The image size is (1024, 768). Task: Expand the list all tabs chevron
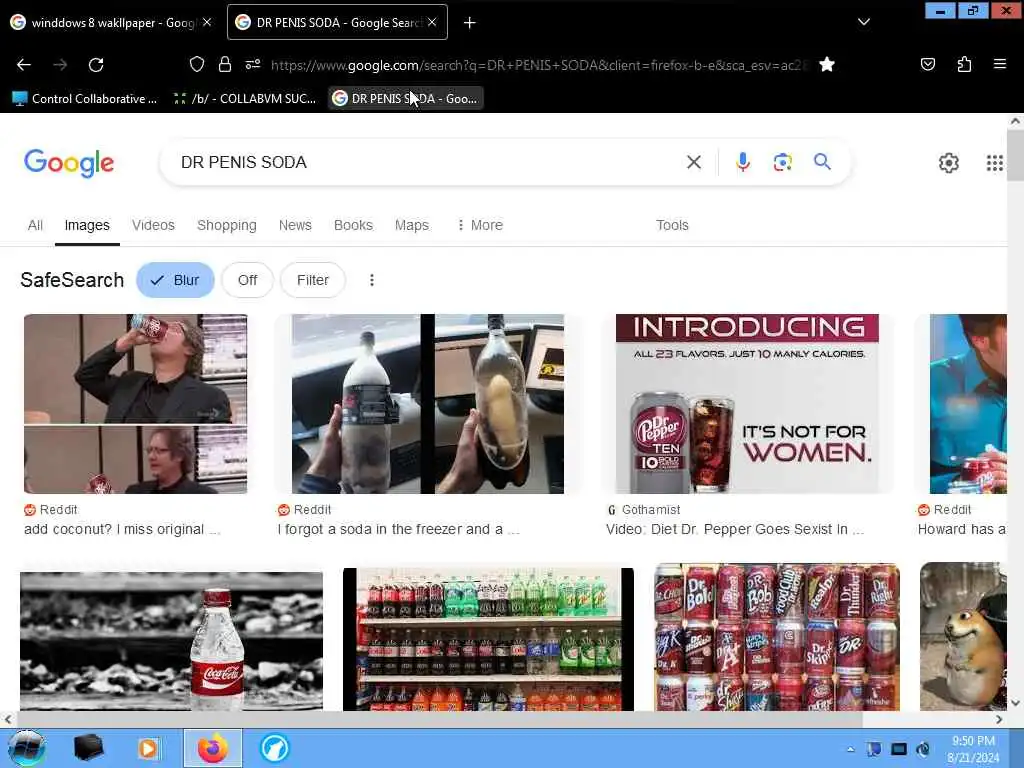863,22
